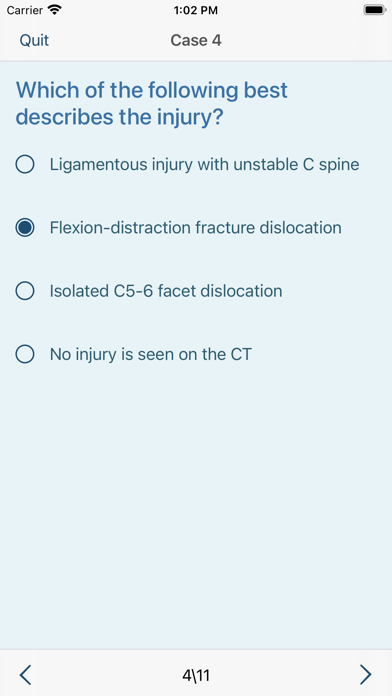This screenshot has width=392, height=696.
Task: Tap the battery indicator icon
Action: [375, 10]
